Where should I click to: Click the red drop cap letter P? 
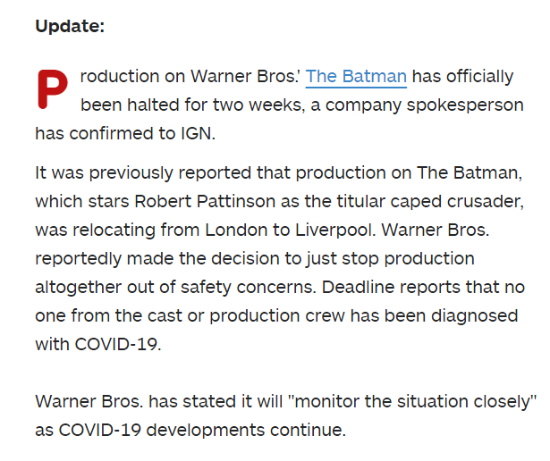52,89
